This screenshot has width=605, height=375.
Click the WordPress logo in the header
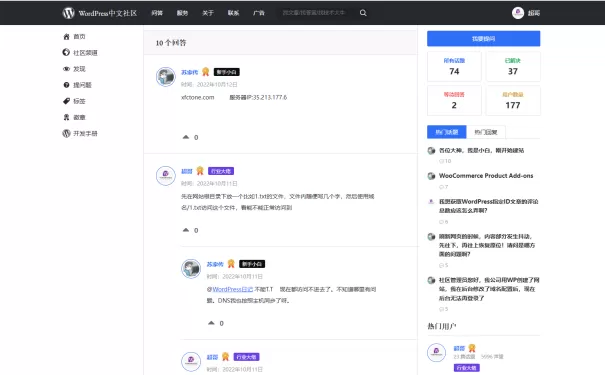[68, 13]
